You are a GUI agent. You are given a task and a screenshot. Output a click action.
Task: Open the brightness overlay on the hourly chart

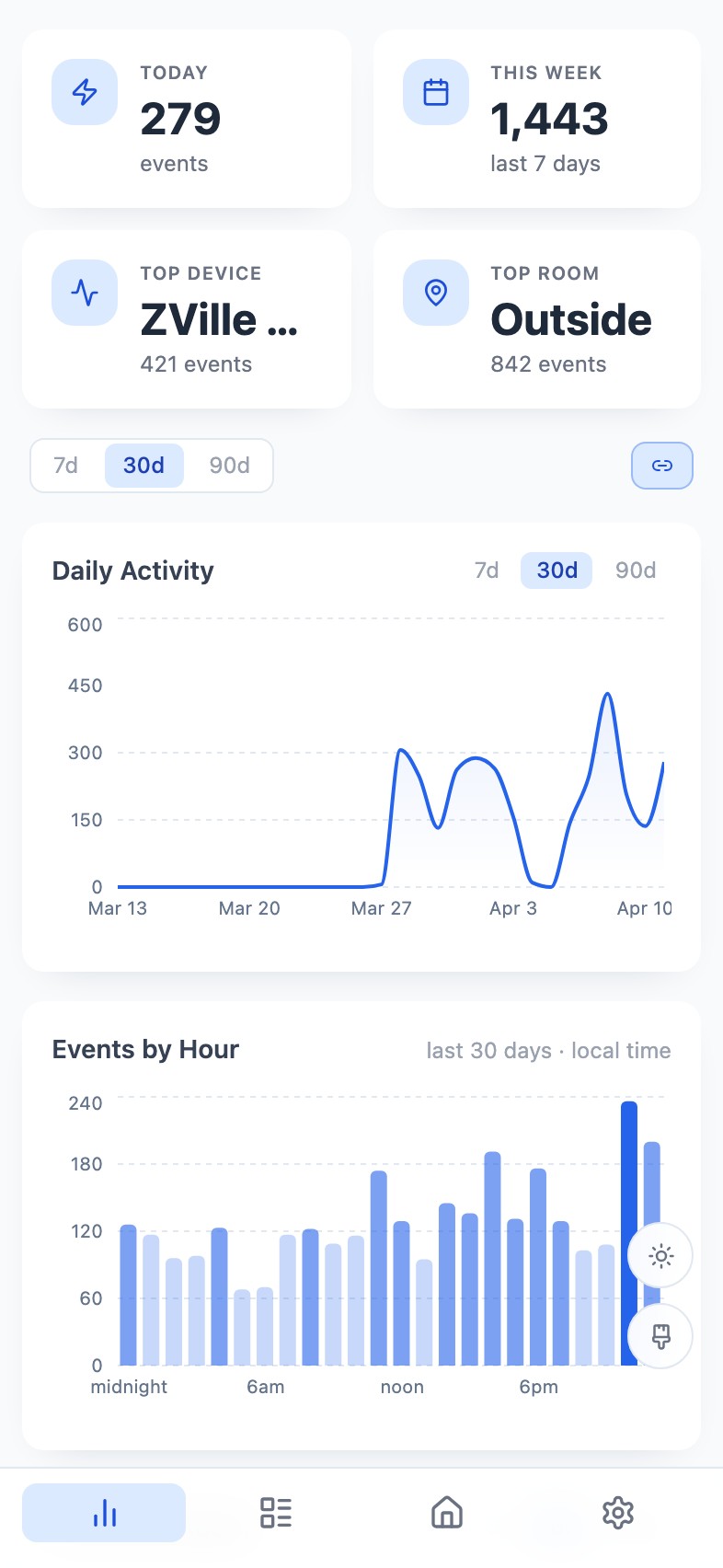click(660, 1255)
